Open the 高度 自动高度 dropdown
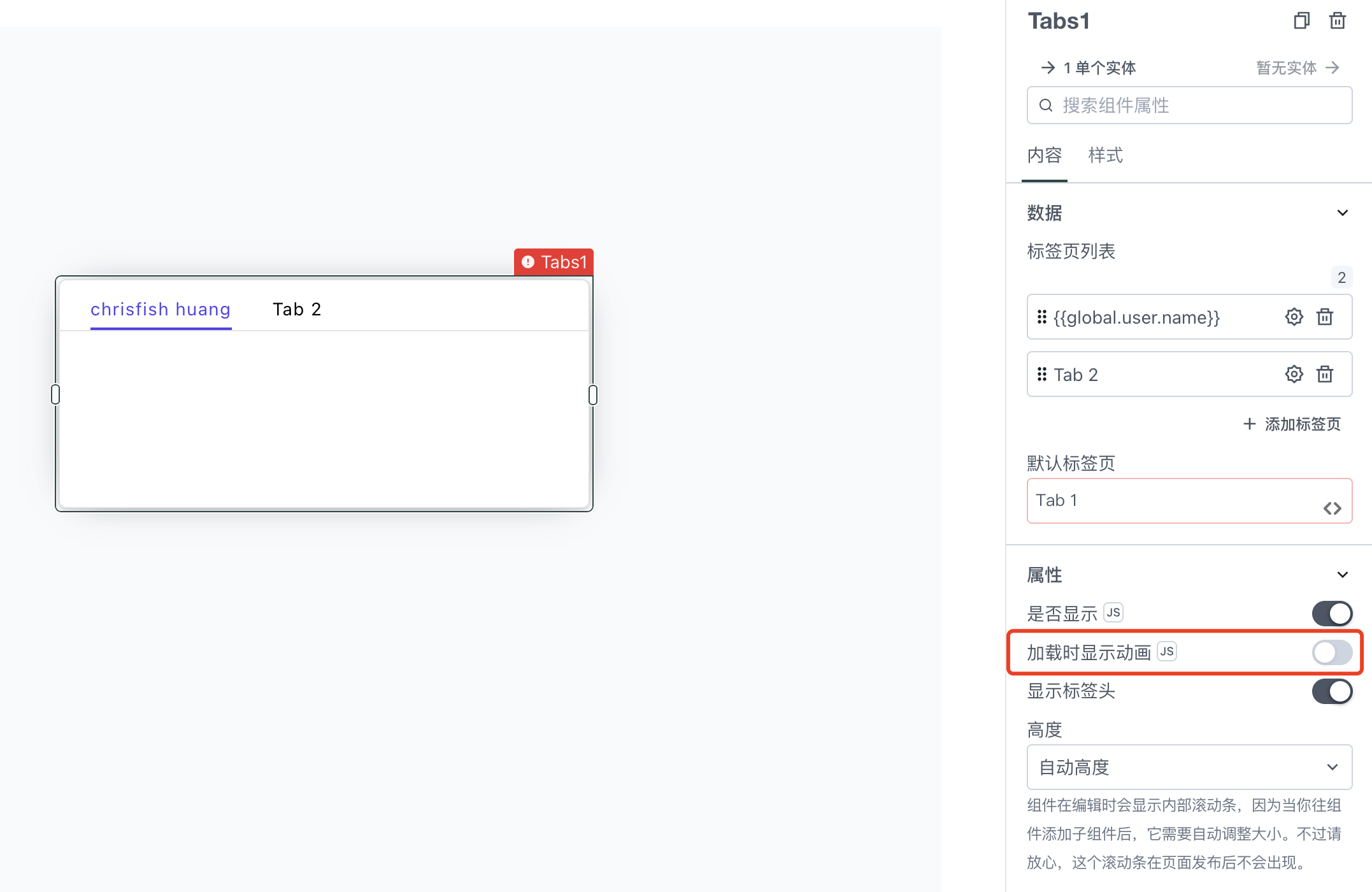The height and width of the screenshot is (892, 1372). click(x=1189, y=767)
